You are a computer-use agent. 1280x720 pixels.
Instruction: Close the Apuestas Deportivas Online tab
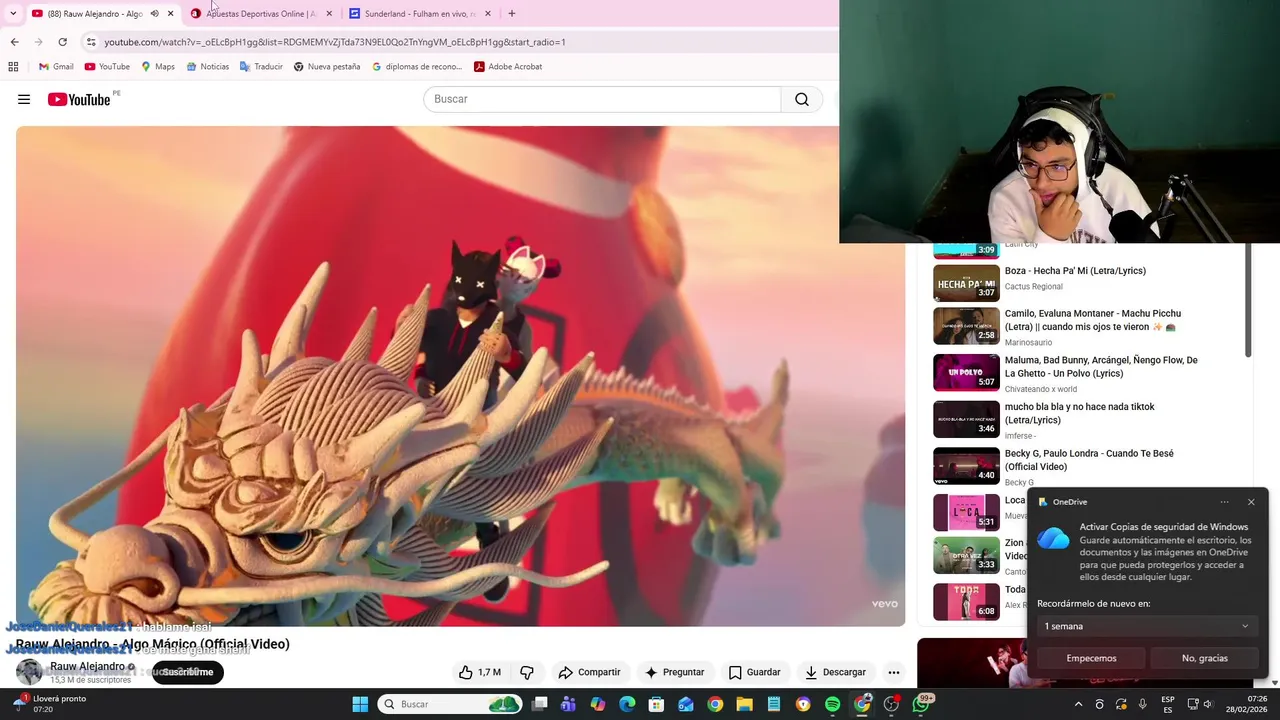point(329,14)
